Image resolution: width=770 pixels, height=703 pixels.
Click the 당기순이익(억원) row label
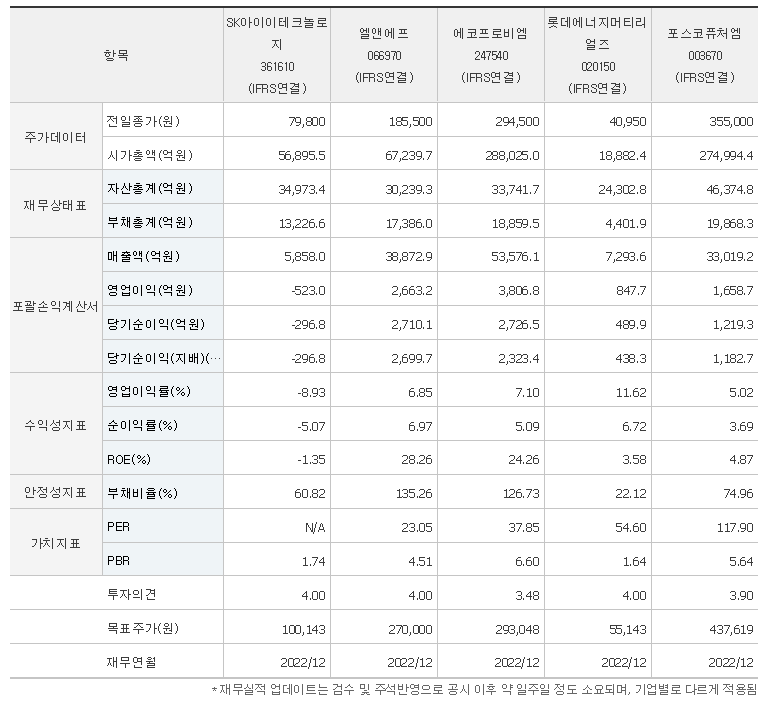[156, 324]
